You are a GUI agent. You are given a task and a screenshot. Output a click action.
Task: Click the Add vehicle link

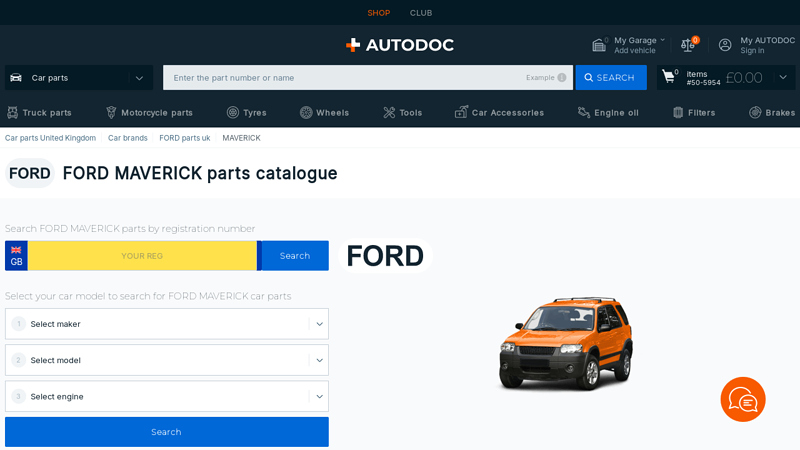click(635, 51)
